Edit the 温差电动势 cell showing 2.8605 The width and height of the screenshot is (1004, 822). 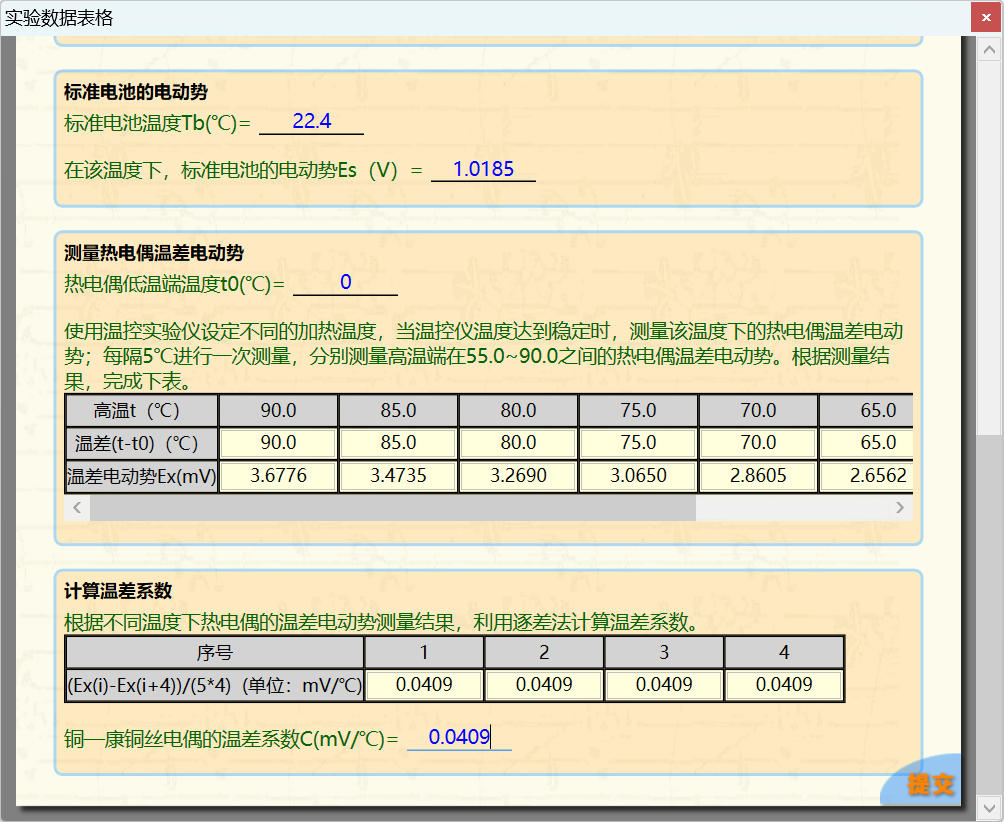tap(758, 477)
